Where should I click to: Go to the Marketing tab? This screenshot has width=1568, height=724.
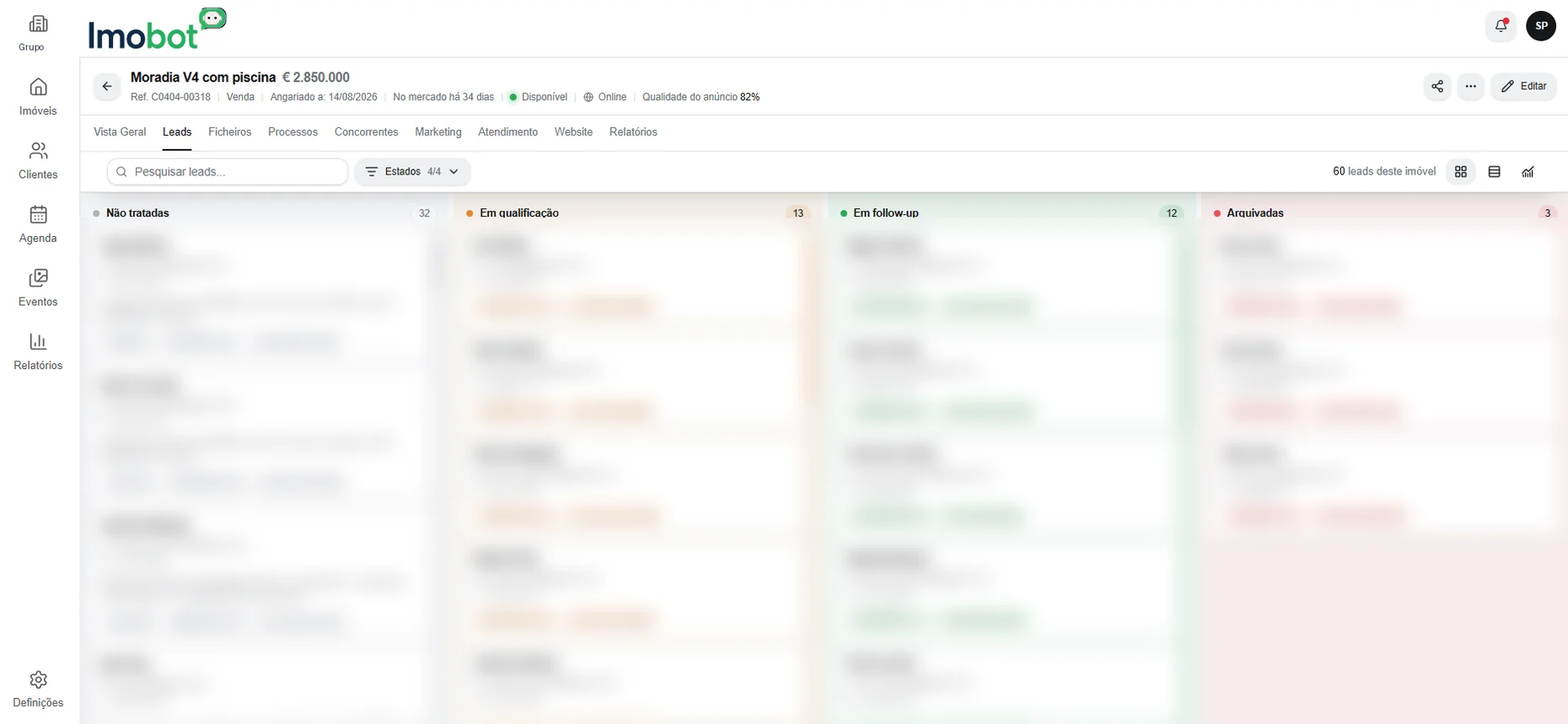point(438,132)
